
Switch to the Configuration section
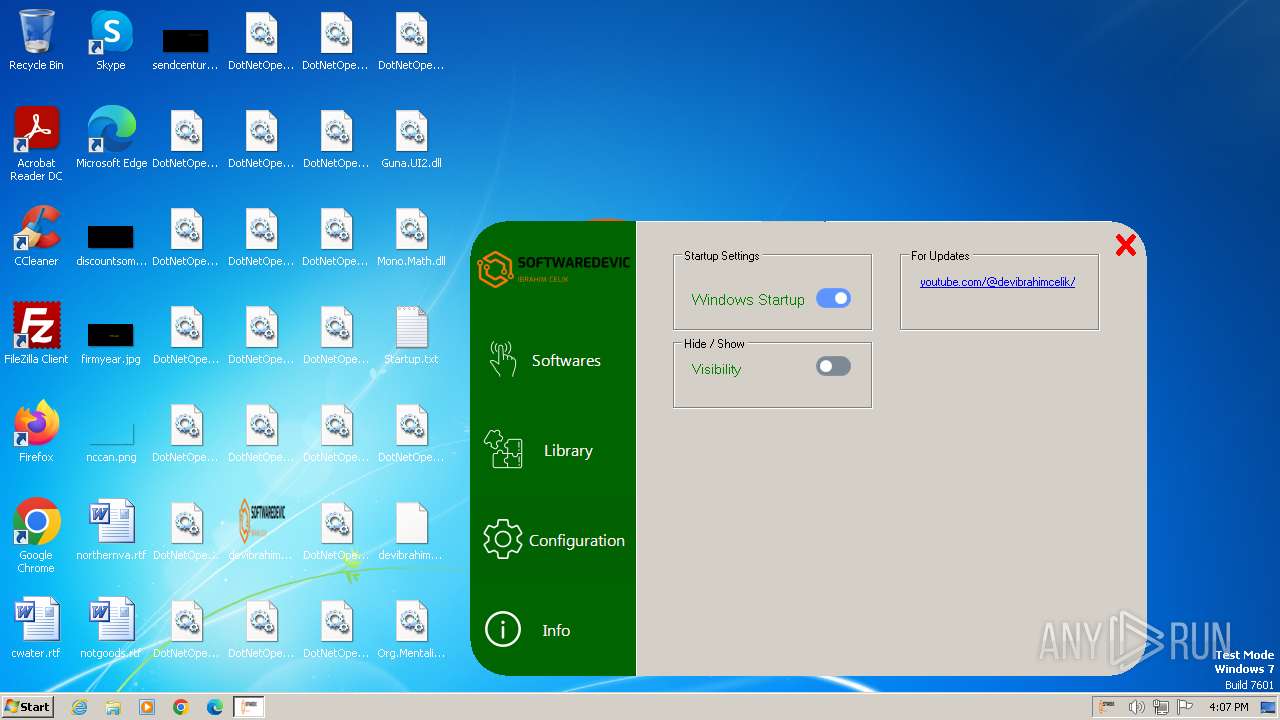click(577, 541)
